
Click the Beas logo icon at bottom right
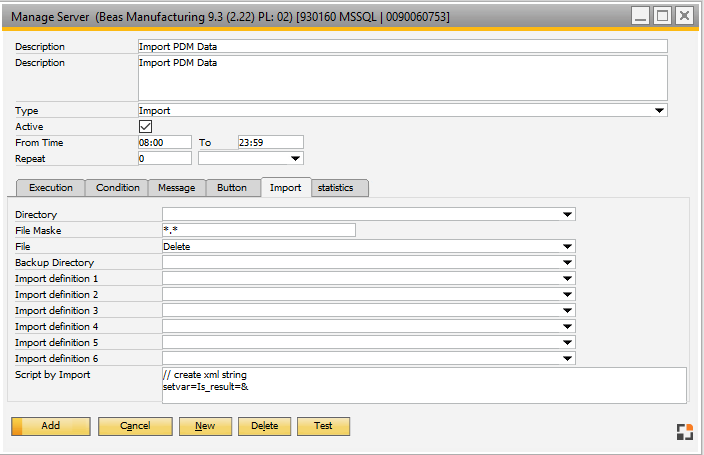click(684, 431)
